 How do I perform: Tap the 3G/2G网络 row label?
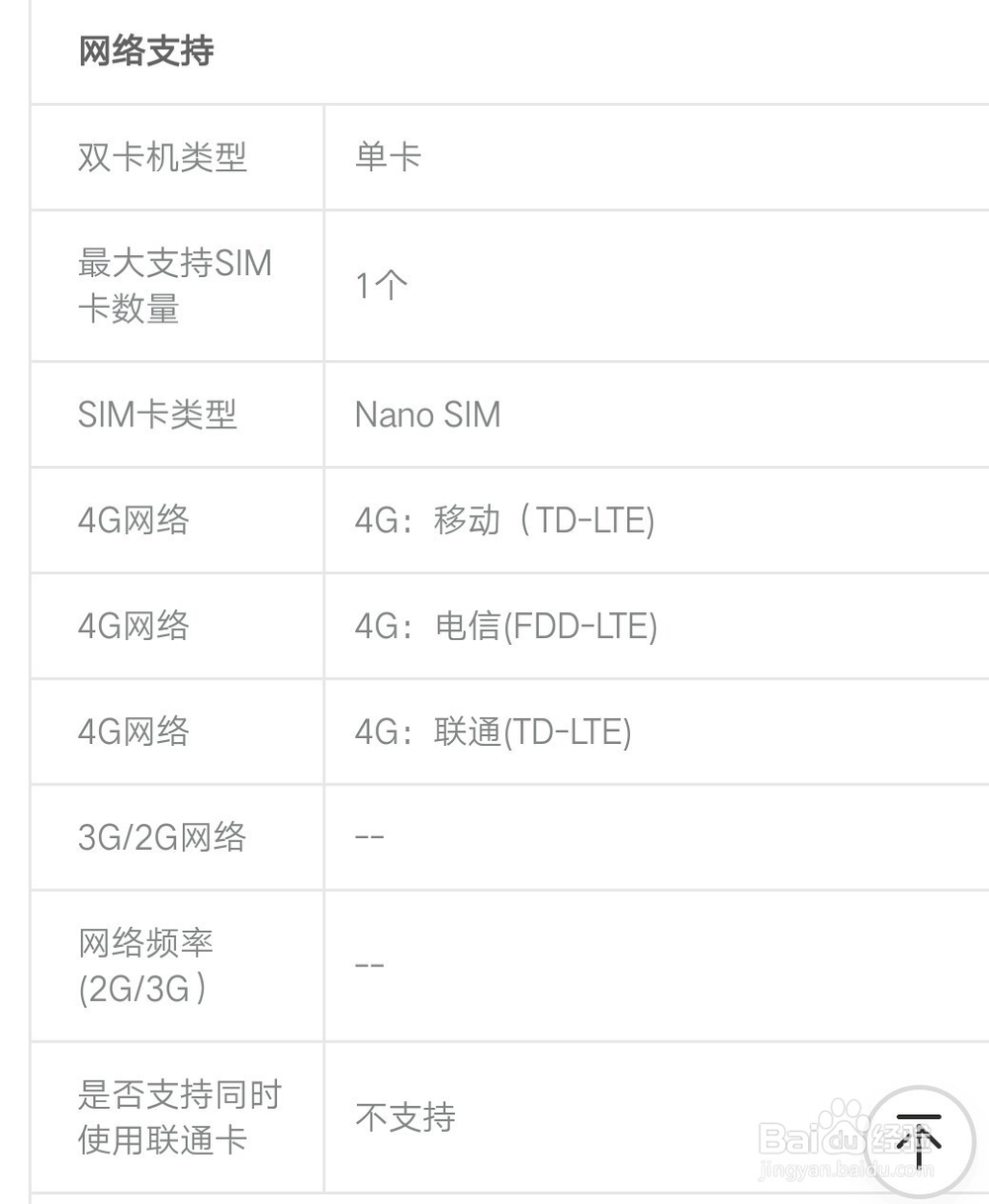[162, 838]
